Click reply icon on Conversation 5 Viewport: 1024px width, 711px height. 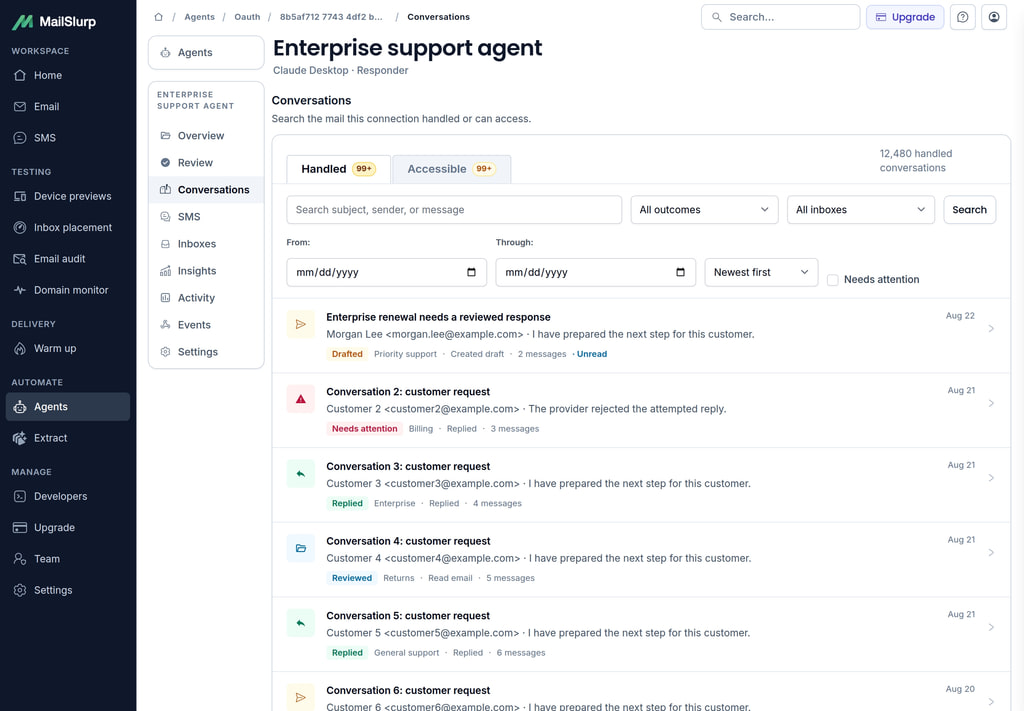[300, 623]
